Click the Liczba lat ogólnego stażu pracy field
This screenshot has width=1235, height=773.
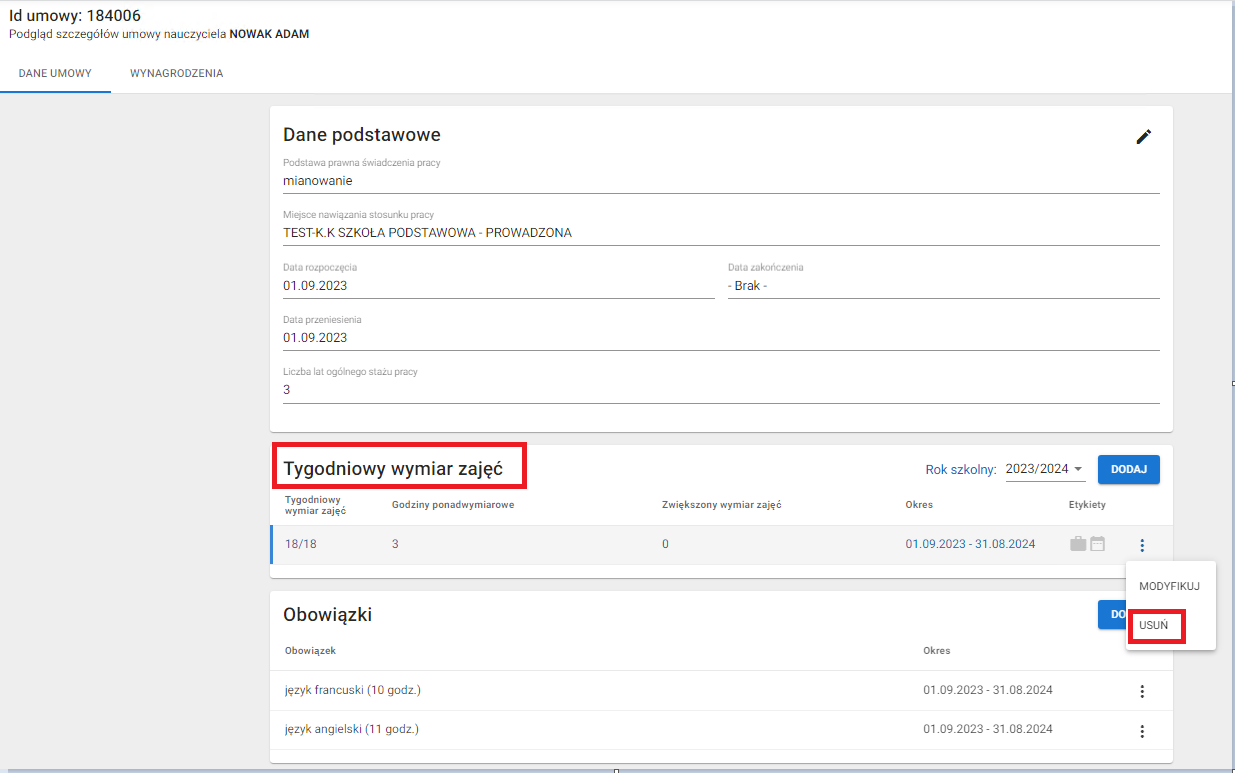720,389
